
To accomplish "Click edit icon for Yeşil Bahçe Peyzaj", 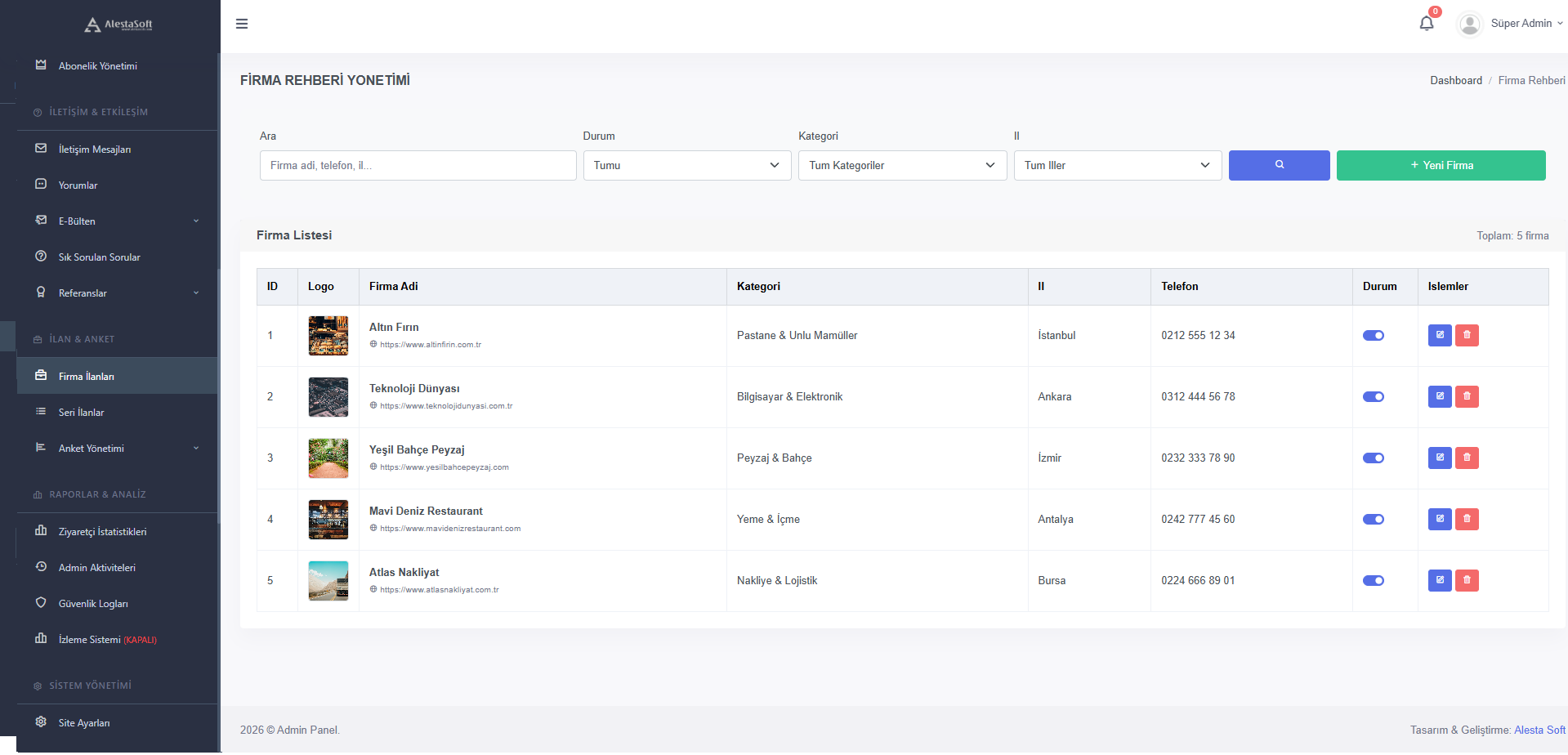I will 1439,458.
